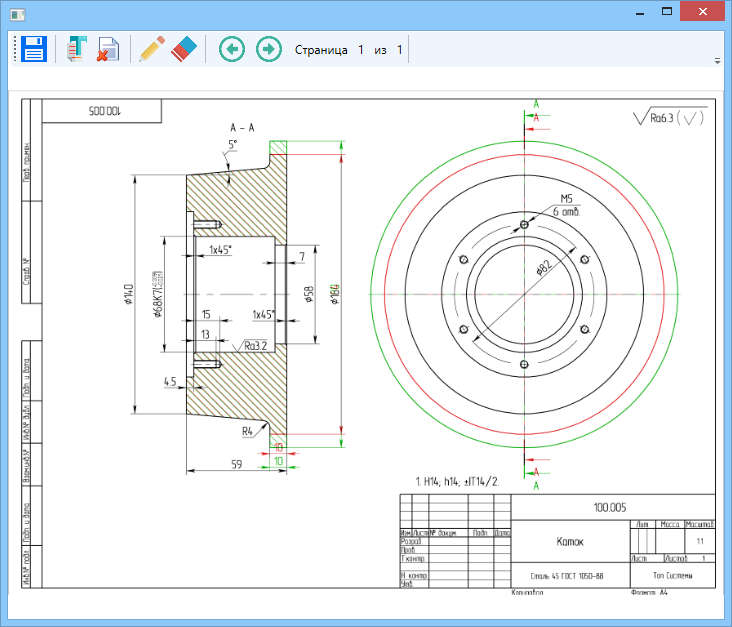
Task: Select the text recognition tool icon
Action: click(77, 49)
